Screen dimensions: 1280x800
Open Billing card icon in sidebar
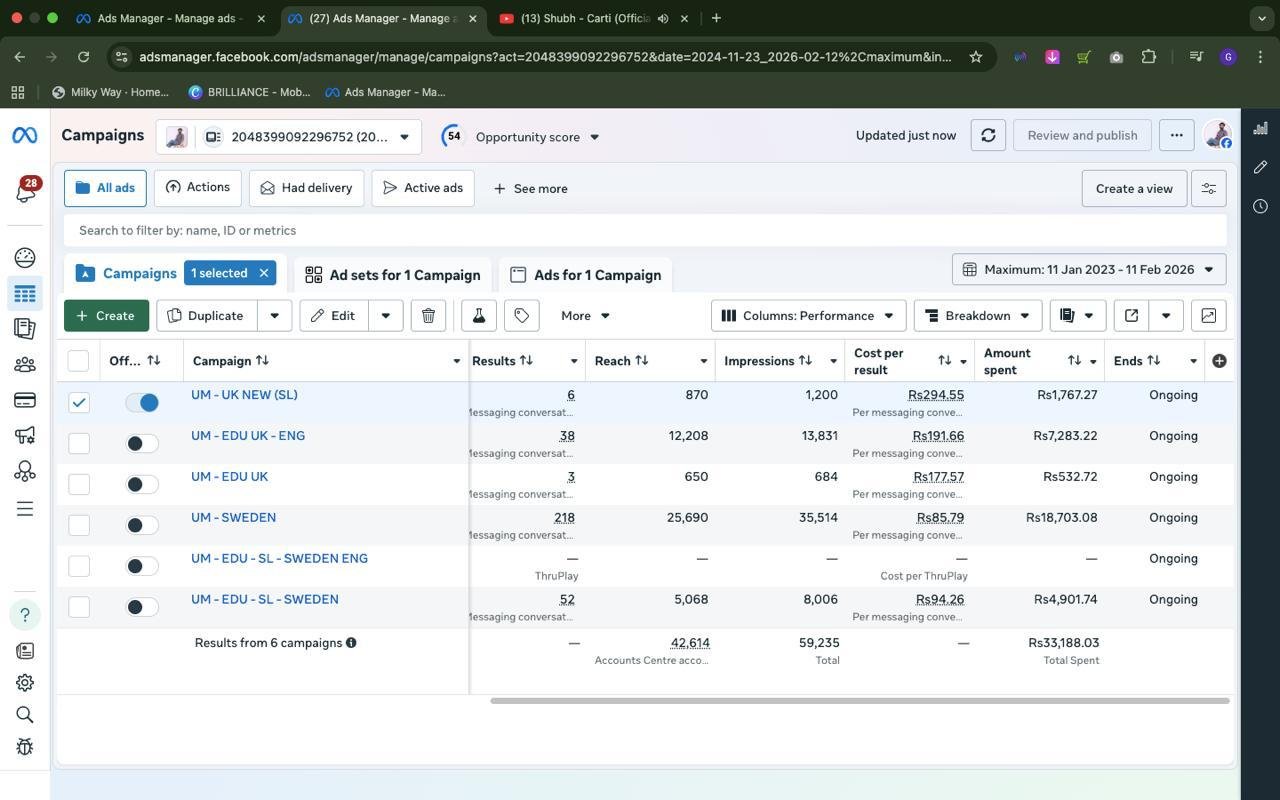click(25, 401)
